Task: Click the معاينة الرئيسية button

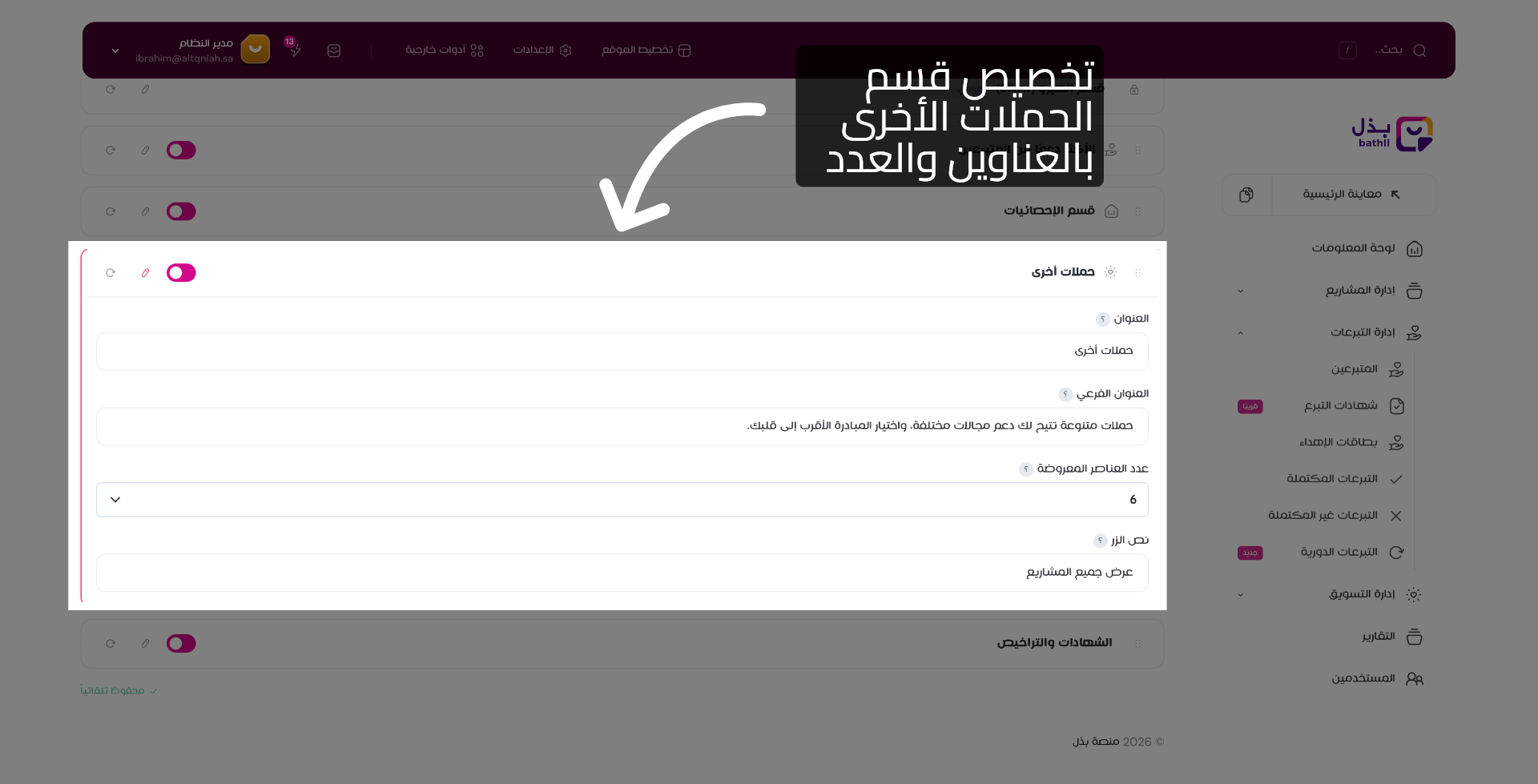Action: click(x=1354, y=195)
